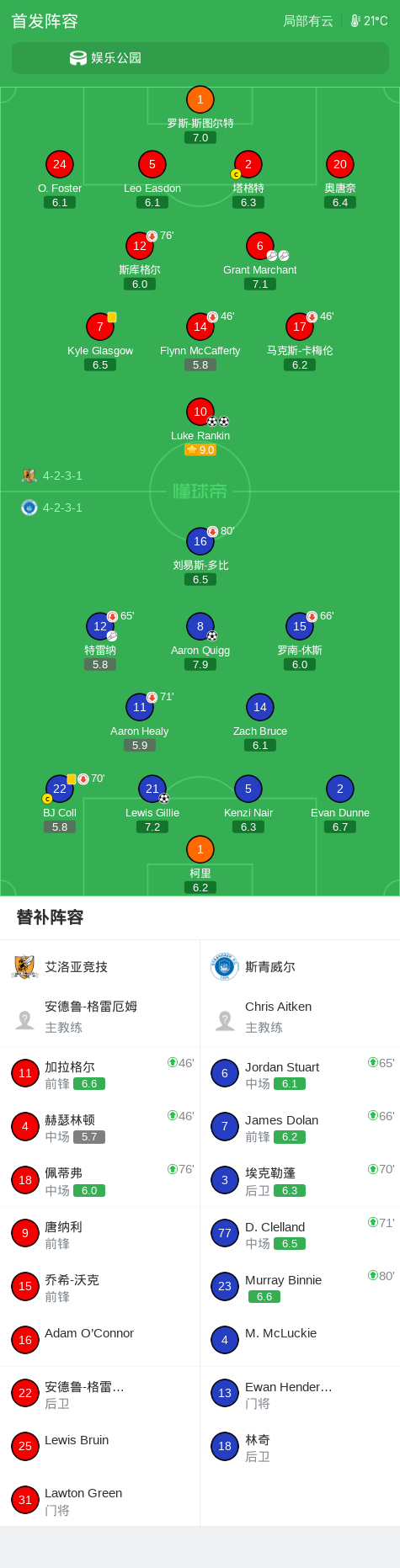Tap the 斯青威尔 team crest

225,967
